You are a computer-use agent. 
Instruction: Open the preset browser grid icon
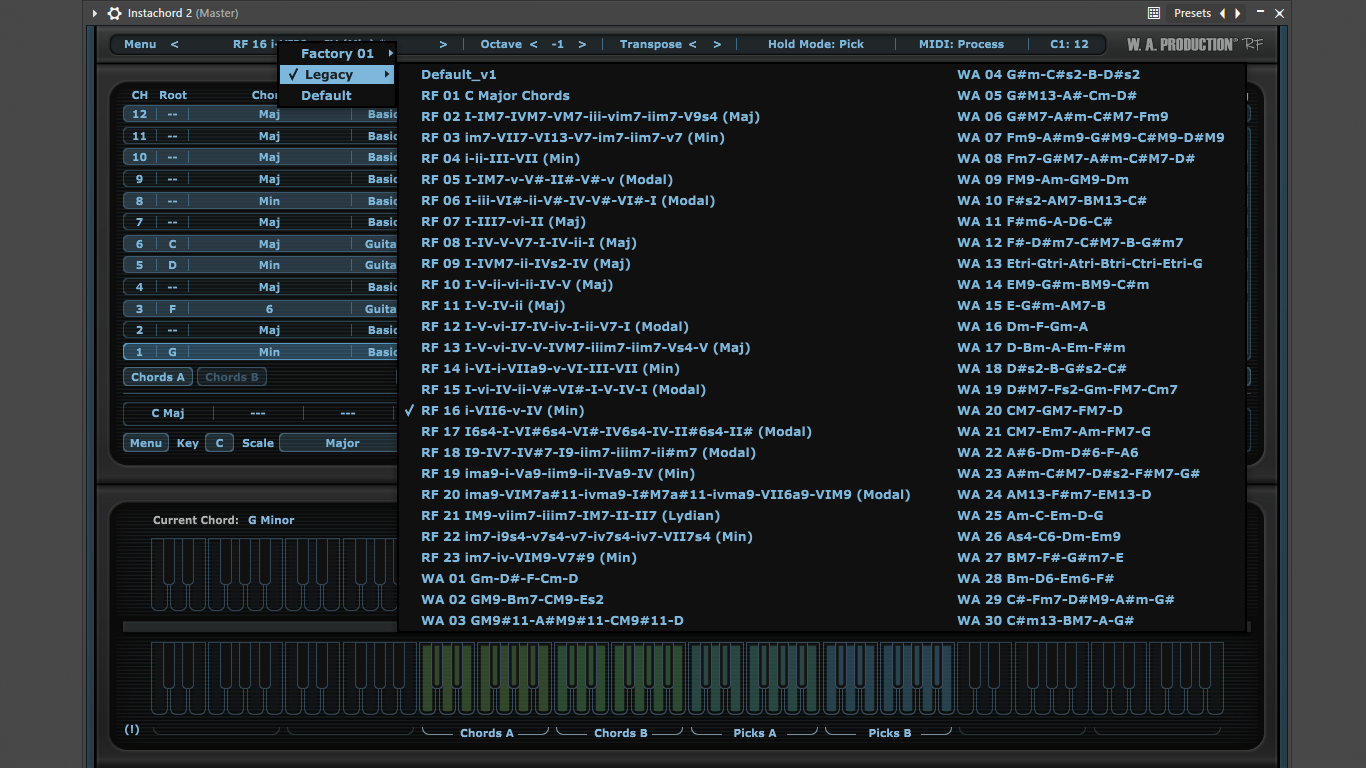click(1153, 13)
